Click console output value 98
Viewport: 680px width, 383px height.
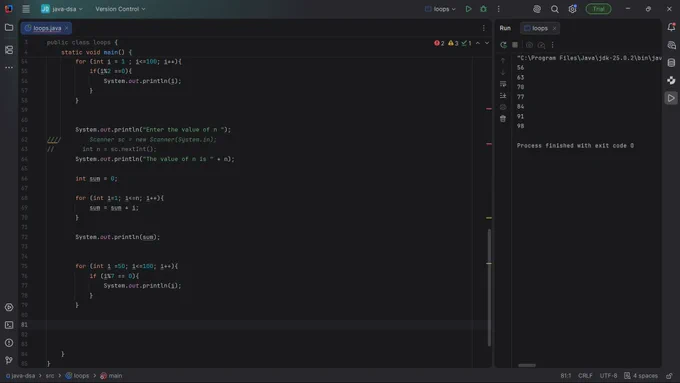520,126
